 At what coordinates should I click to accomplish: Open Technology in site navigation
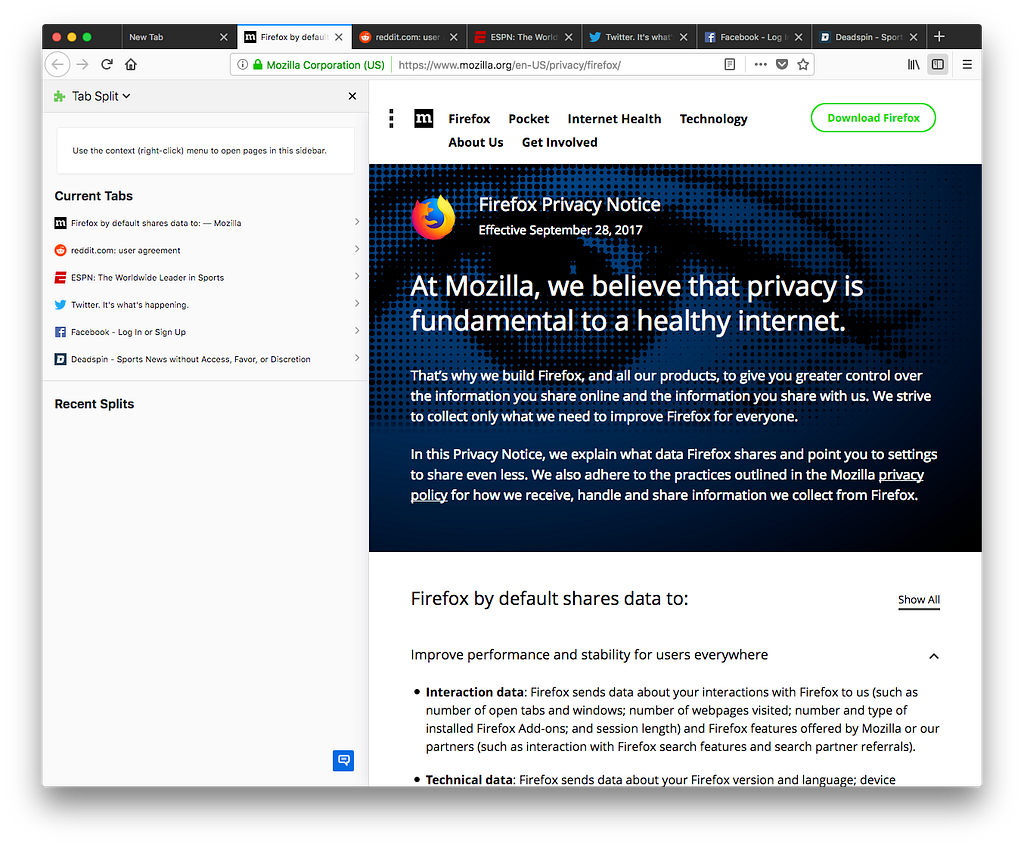point(713,119)
